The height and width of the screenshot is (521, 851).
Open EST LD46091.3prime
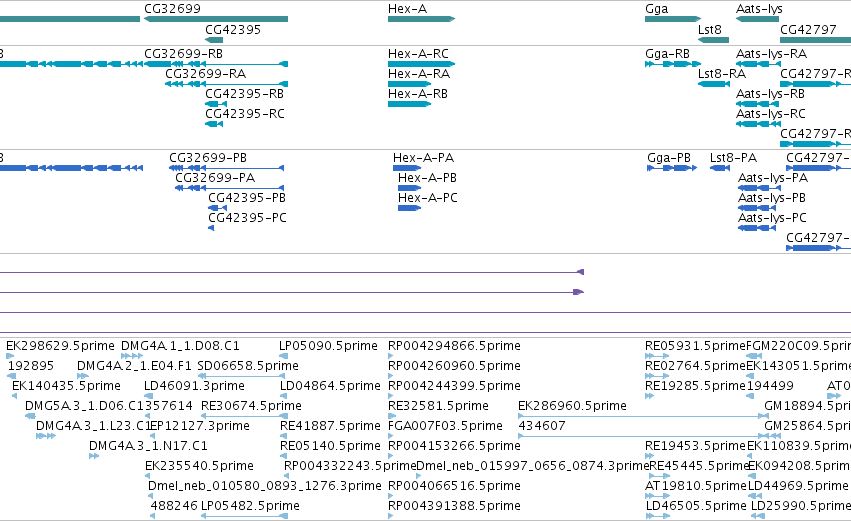tap(194, 386)
